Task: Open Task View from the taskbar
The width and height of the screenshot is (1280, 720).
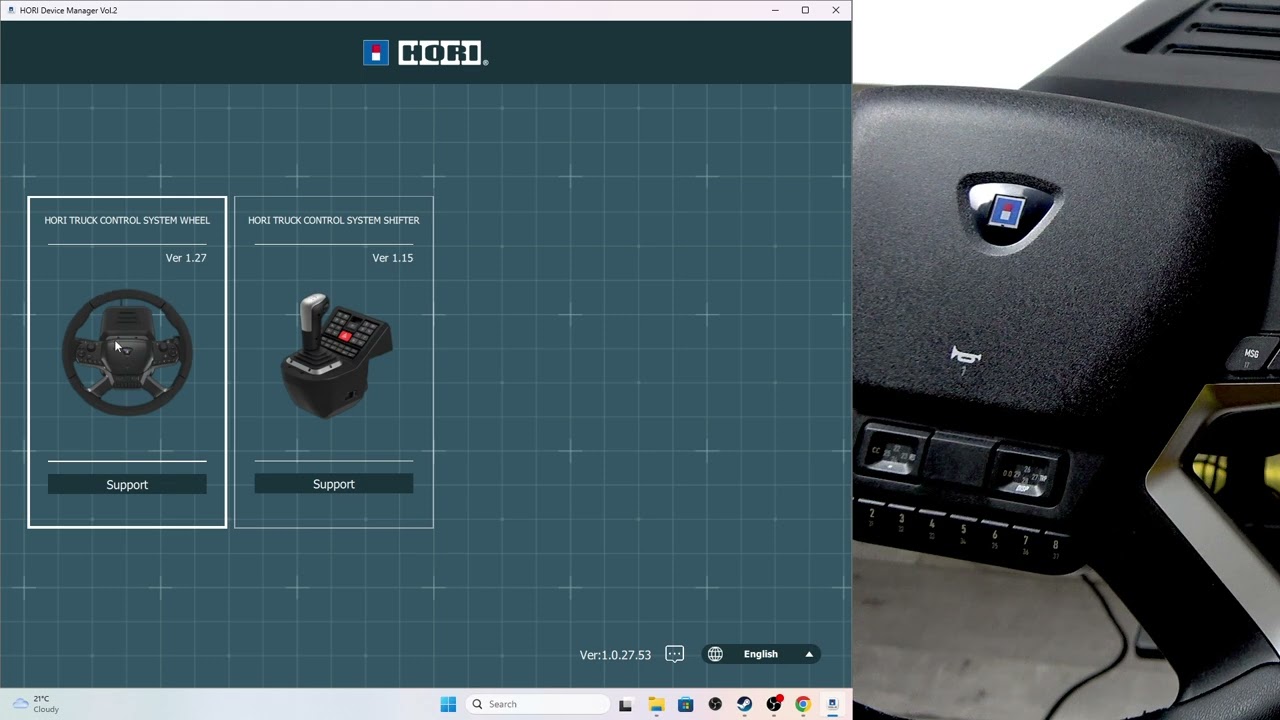Action: (625, 704)
